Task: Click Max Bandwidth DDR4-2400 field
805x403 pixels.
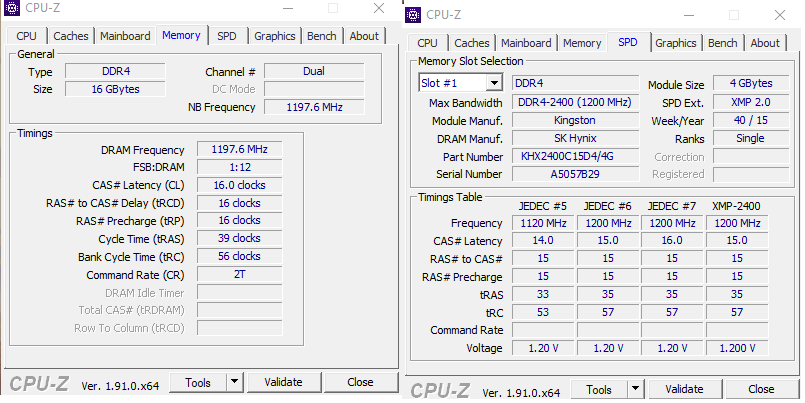Action: (576, 102)
